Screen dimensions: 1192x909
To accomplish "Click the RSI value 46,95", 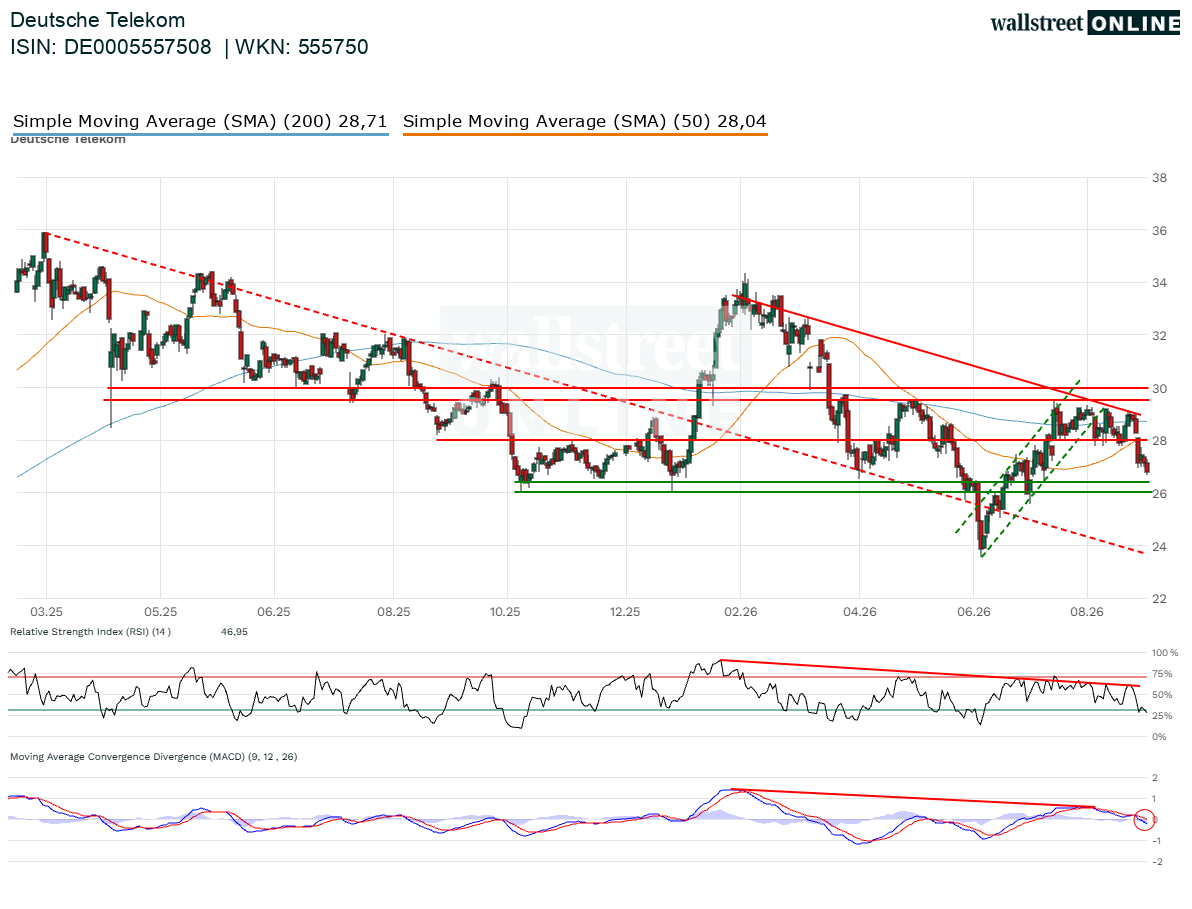I will (234, 632).
